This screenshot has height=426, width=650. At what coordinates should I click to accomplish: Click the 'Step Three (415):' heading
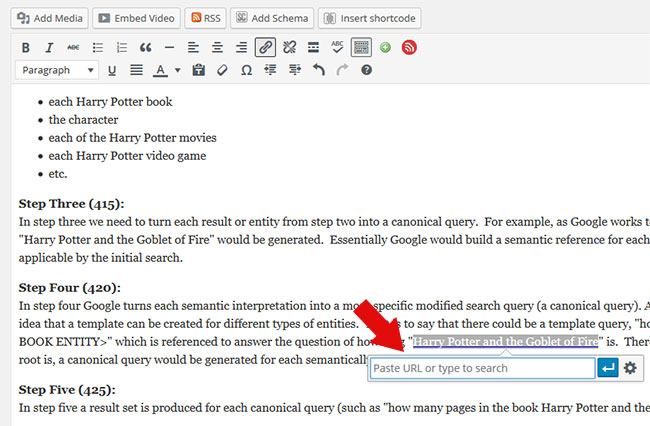click(71, 204)
